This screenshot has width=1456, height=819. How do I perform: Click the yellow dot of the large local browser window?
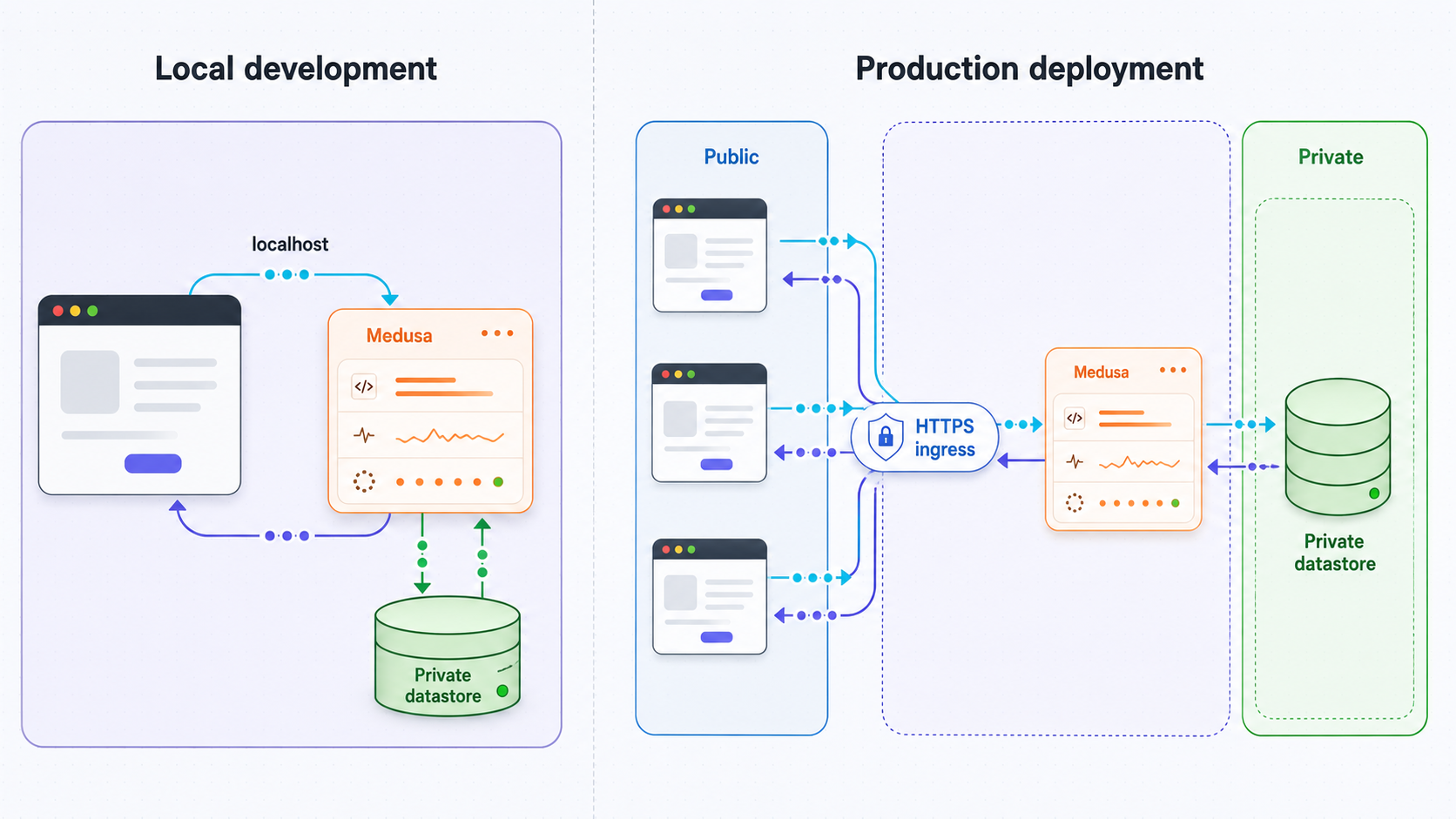click(75, 311)
